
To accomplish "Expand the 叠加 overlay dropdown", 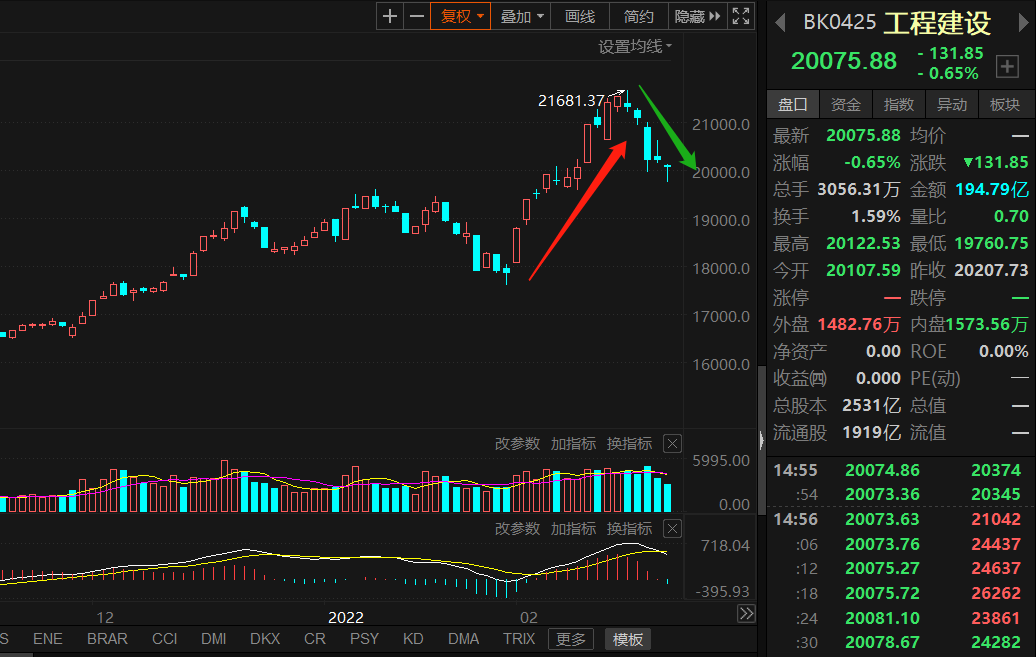I will click(524, 16).
